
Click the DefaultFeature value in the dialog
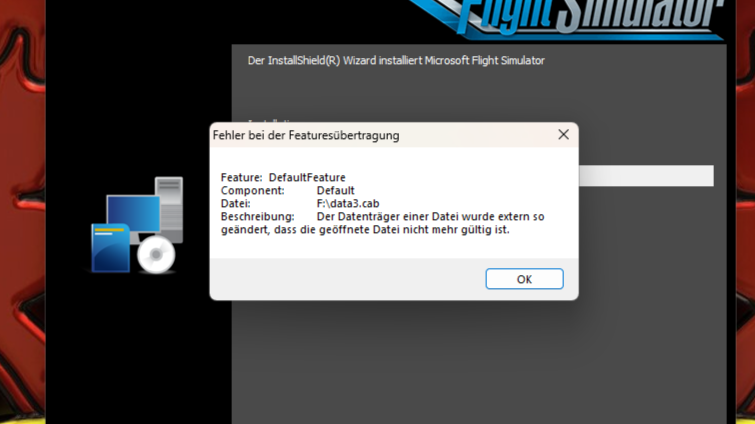[x=307, y=178]
